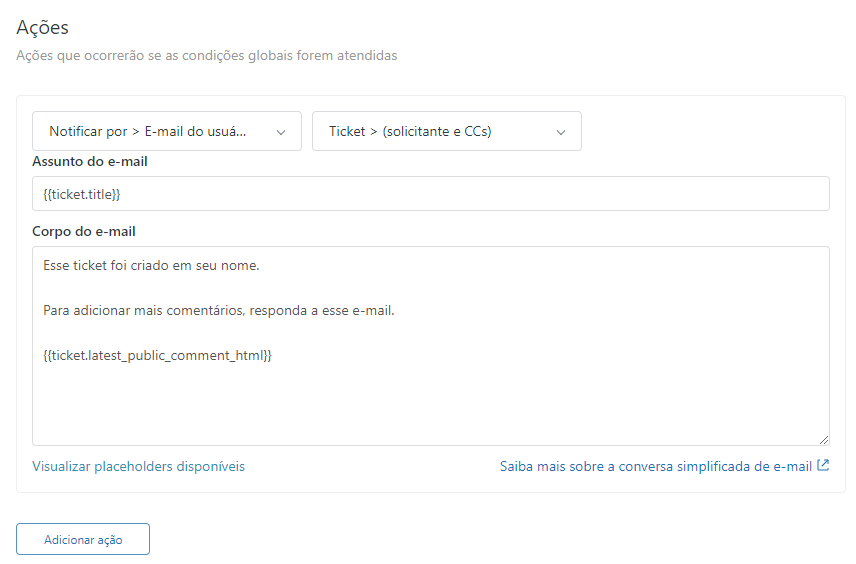Viewport: 856px width, 564px height.
Task: Open the 'Saiba mais sobre a conversa simplificada' link
Action: (655, 466)
